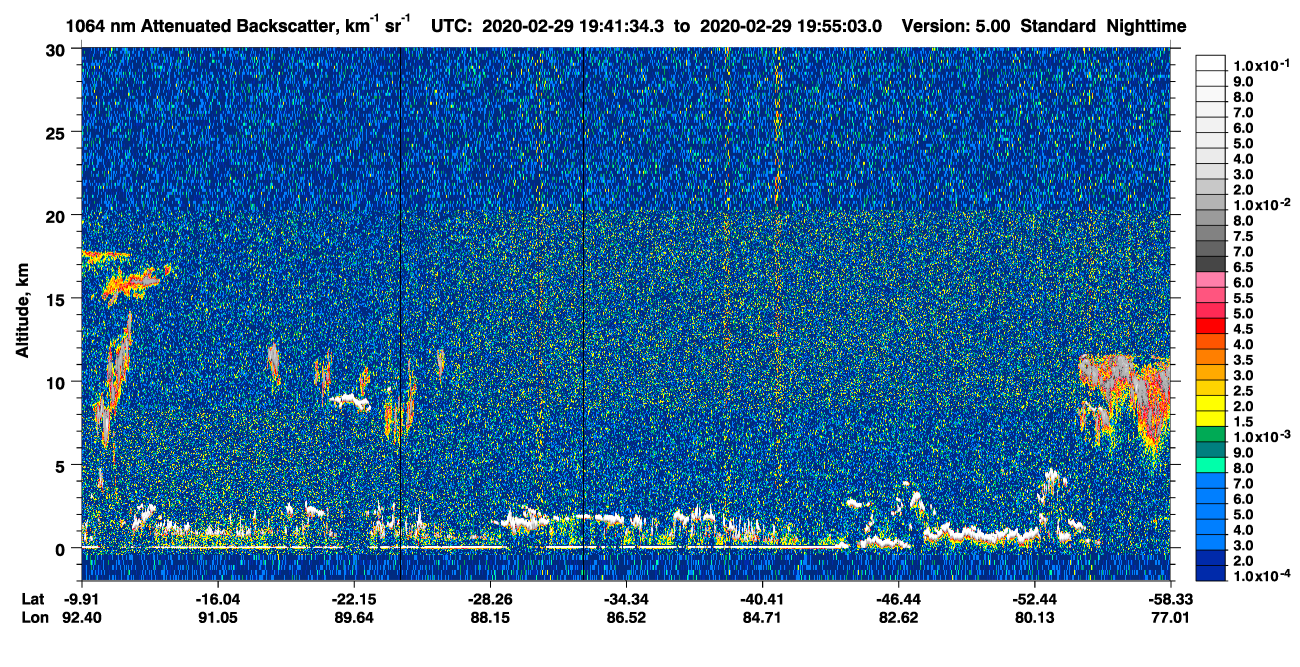Click latitude value '-40.41'
This screenshot has width=1300, height=667.
pyautogui.click(x=762, y=598)
